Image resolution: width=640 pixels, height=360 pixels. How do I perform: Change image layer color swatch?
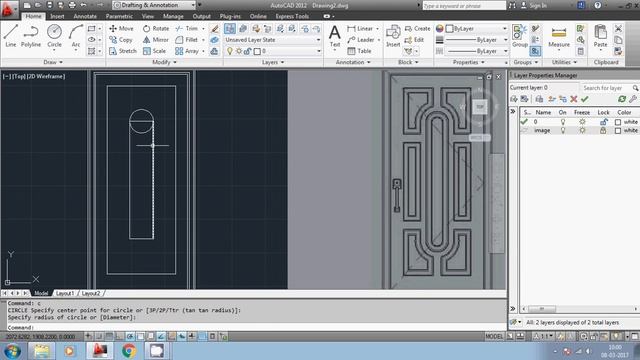tap(618, 131)
